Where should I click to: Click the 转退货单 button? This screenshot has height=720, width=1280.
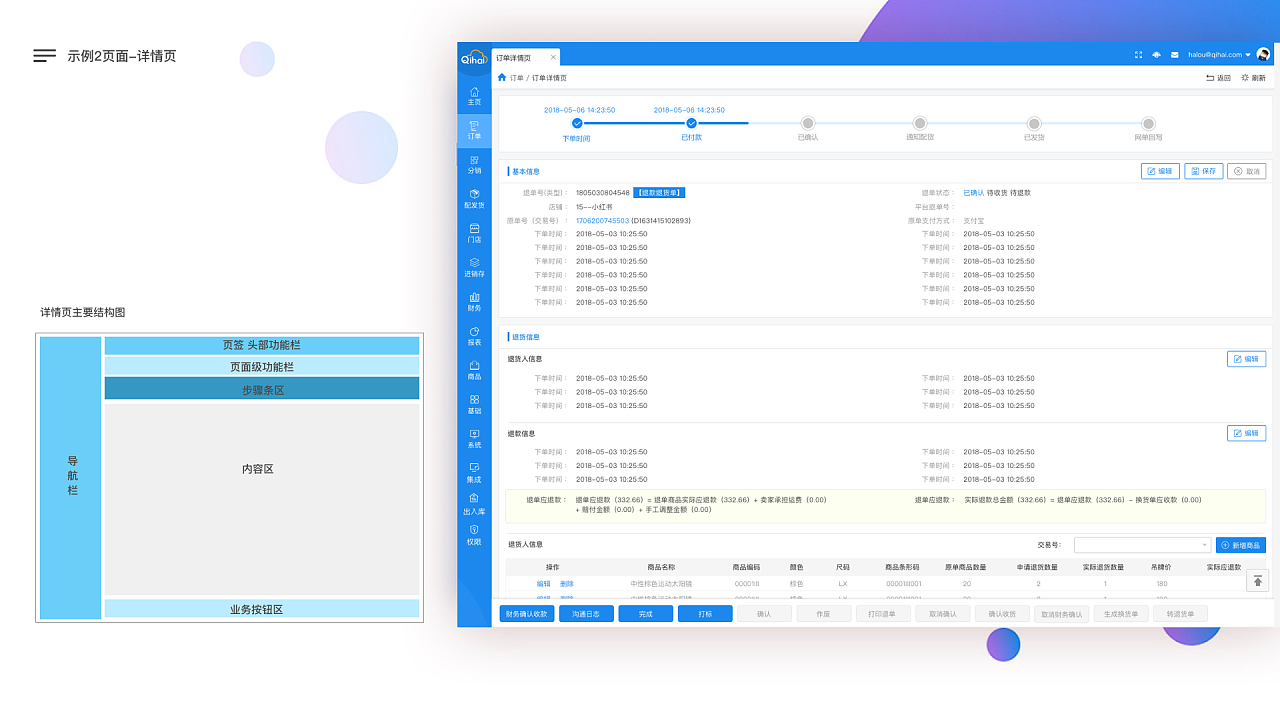coord(1180,614)
